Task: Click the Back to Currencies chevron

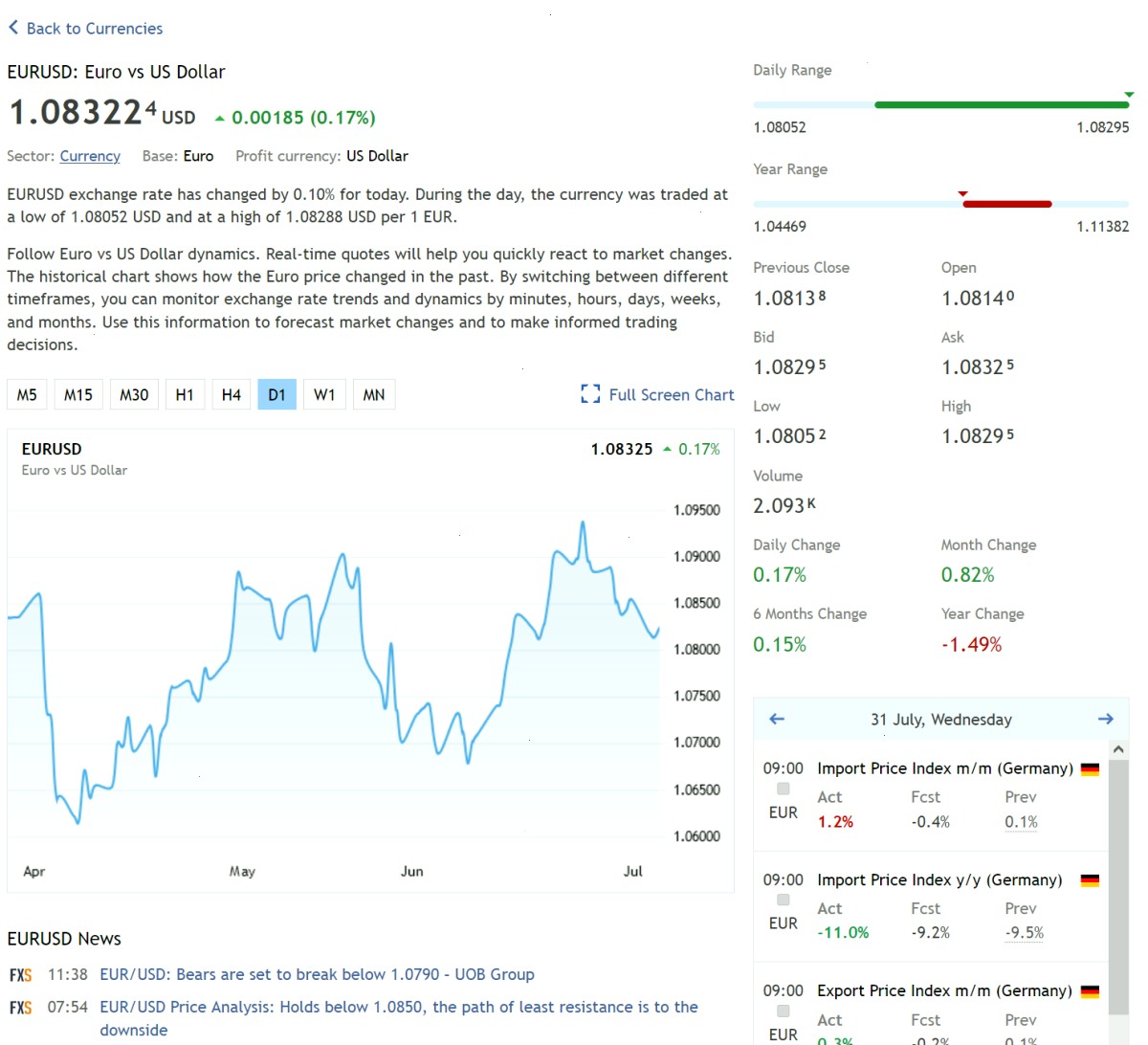Action: click(x=13, y=28)
